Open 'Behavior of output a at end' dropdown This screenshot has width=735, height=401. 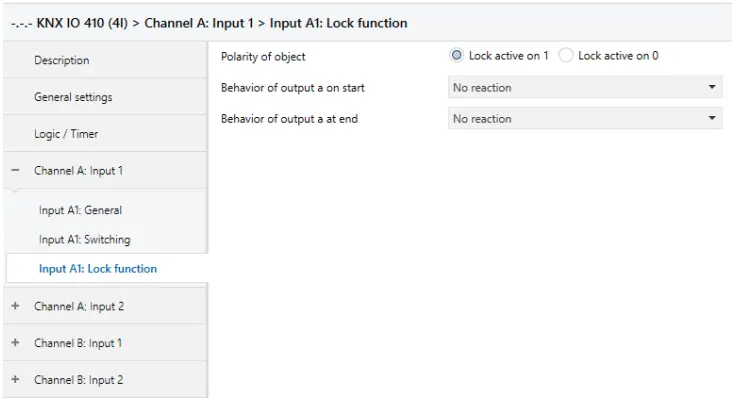584,119
